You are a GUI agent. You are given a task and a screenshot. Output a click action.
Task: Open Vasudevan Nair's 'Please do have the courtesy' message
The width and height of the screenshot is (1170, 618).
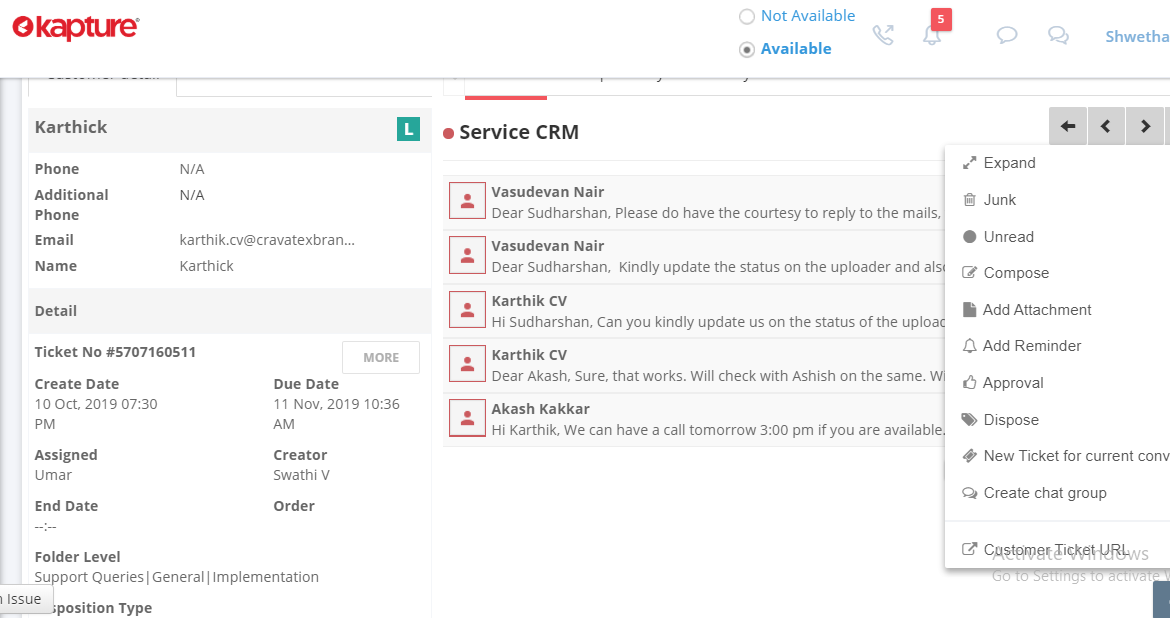[x=694, y=202]
